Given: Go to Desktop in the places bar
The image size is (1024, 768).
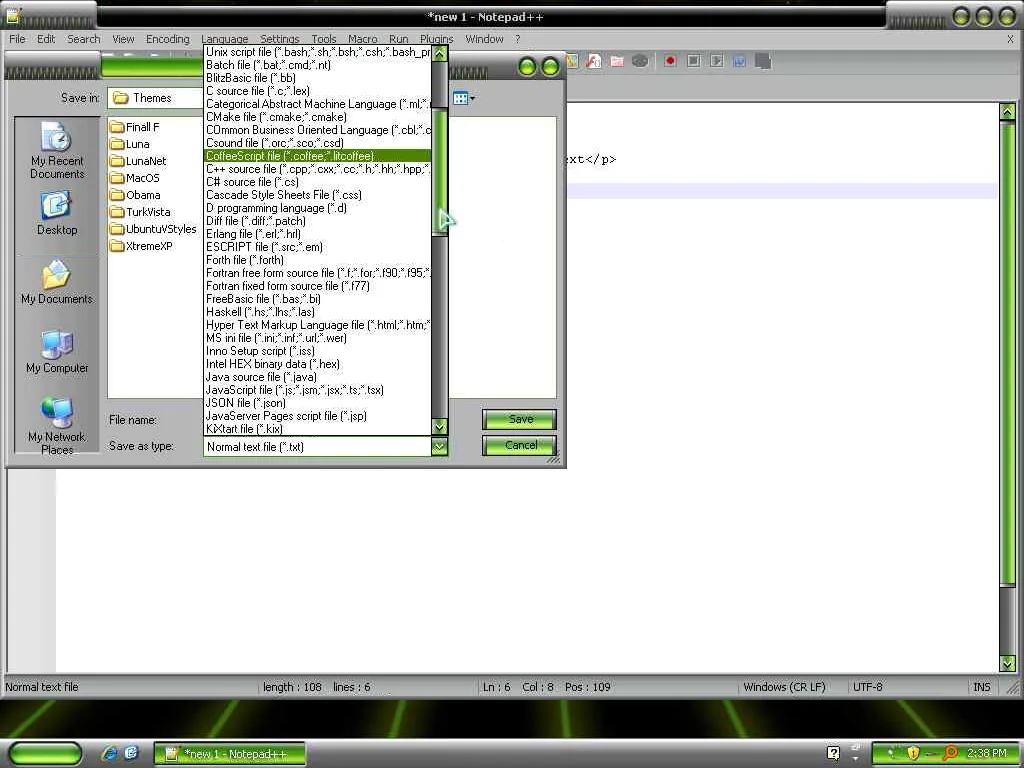Looking at the screenshot, I should tap(57, 214).
